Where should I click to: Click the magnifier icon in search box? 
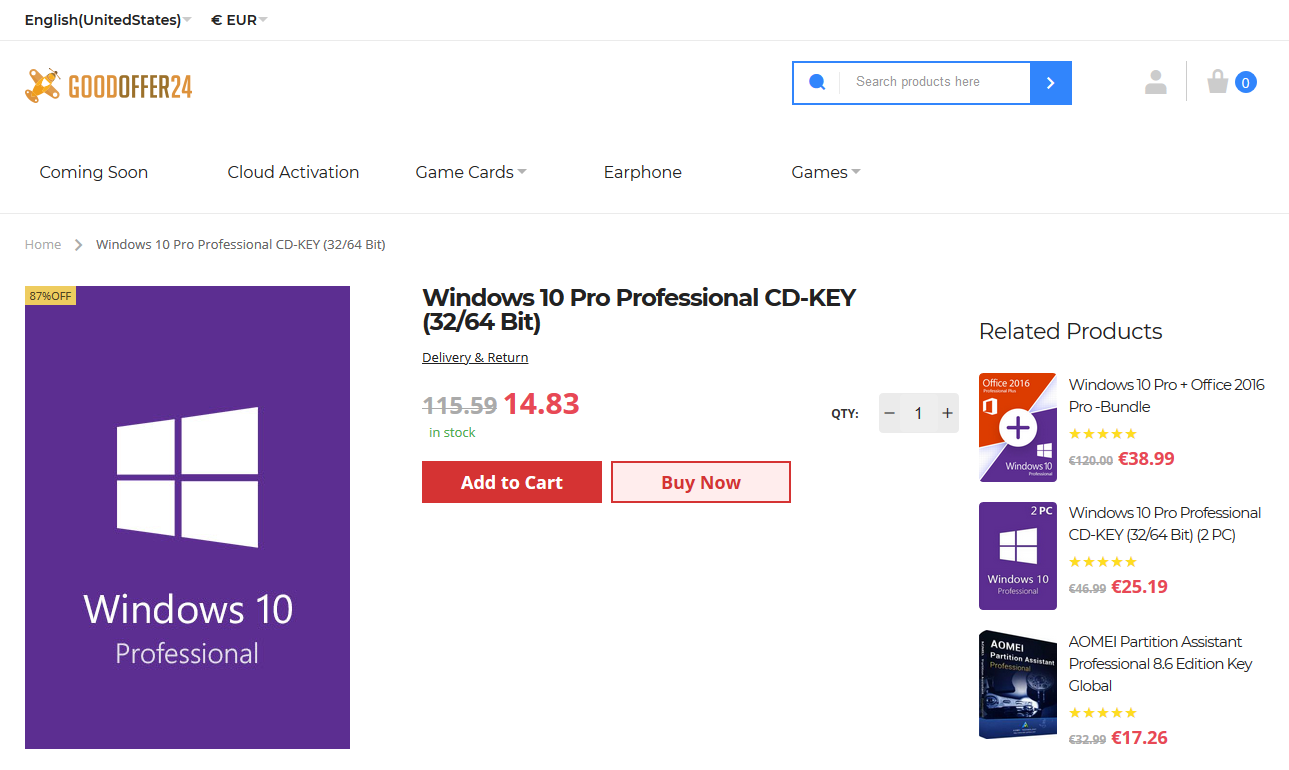817,83
